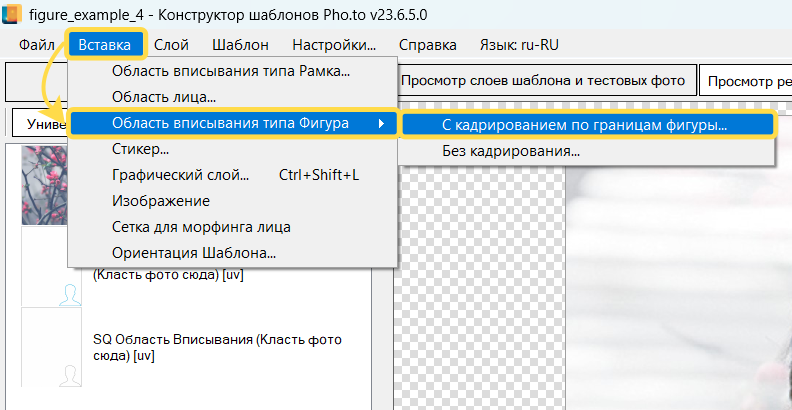Open the Язык: ru-RU language menu
This screenshot has height=410, width=792.
(519, 45)
